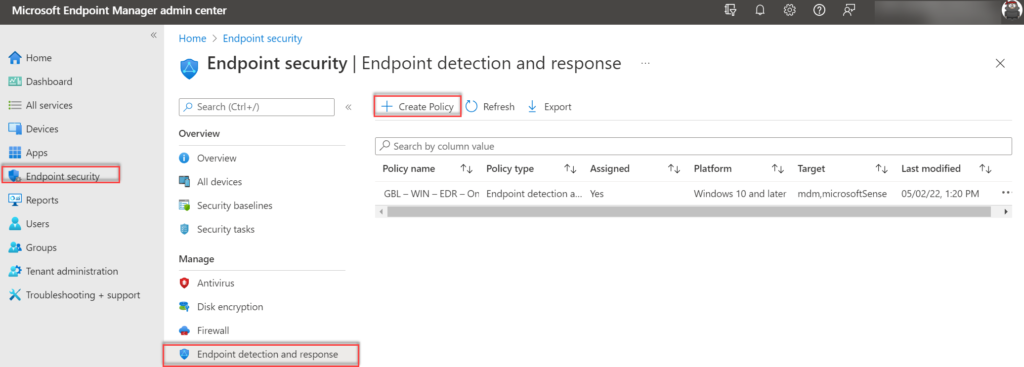This screenshot has width=1024, height=367.
Task: Click Refresh button
Action: 490,106
